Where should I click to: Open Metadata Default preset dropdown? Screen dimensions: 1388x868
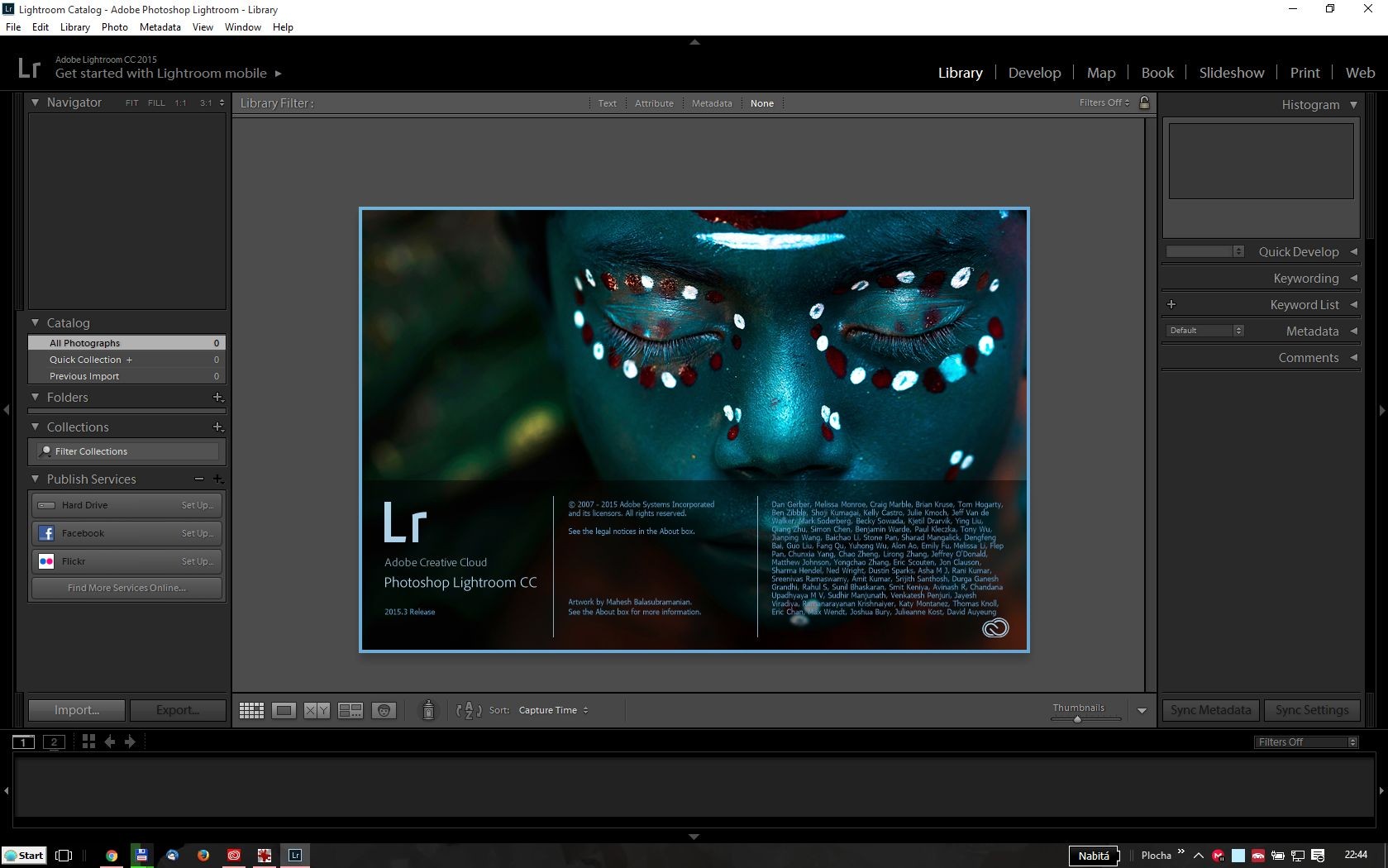point(1204,331)
